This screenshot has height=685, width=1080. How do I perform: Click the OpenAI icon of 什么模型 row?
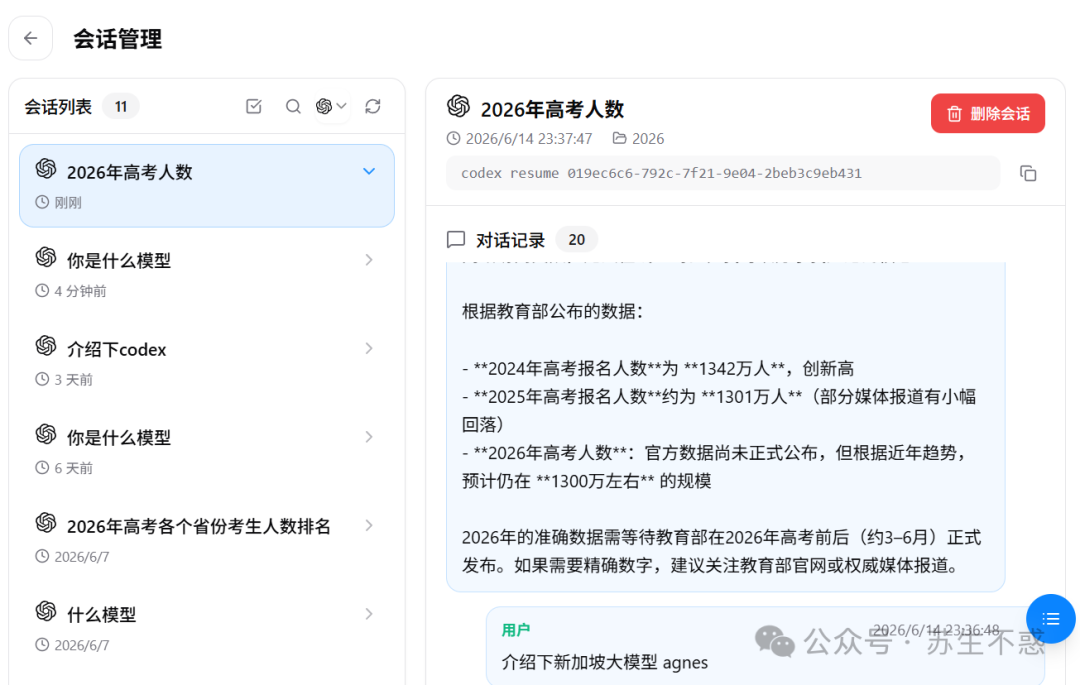pyautogui.click(x=46, y=611)
